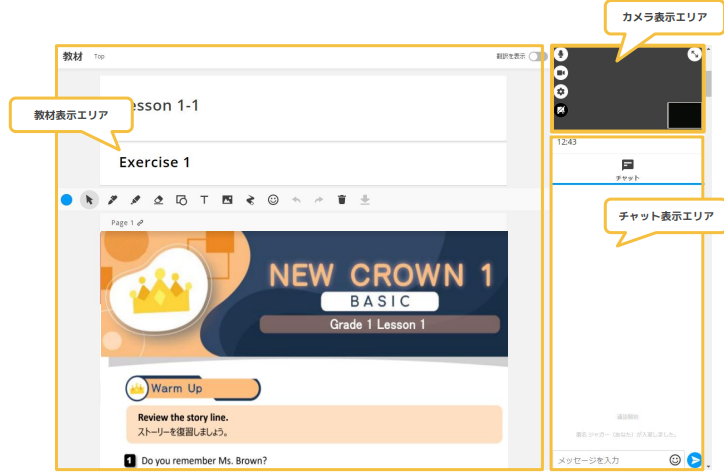Click the NEW CROWN 1 banner image
Viewport: 724px width, 475px height.
(x=304, y=294)
